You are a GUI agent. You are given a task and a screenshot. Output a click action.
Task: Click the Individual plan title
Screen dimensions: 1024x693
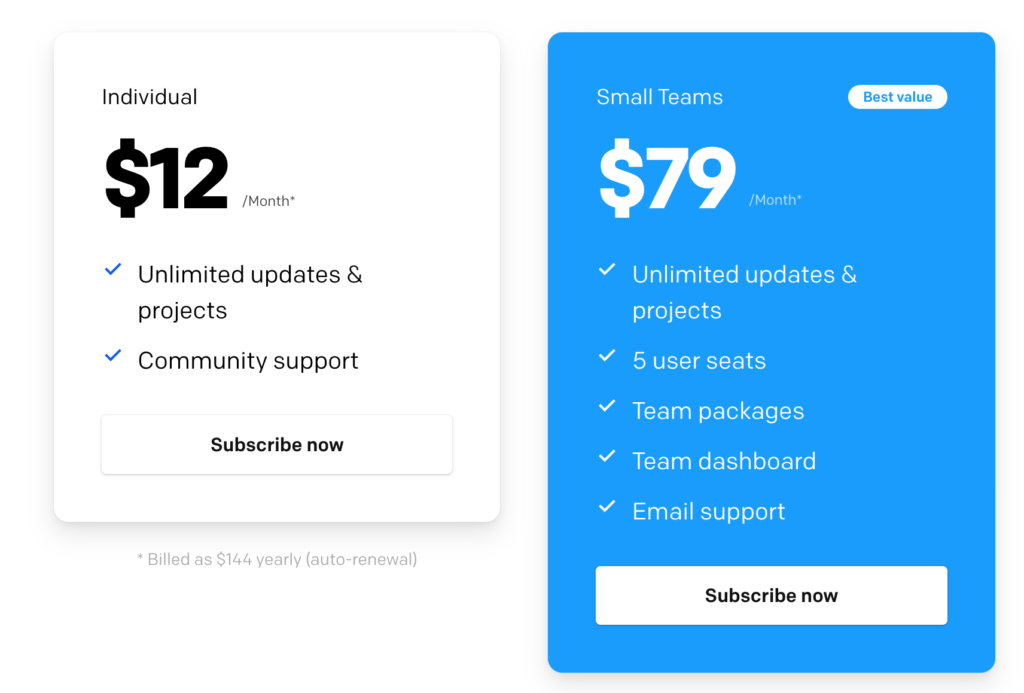(x=149, y=97)
